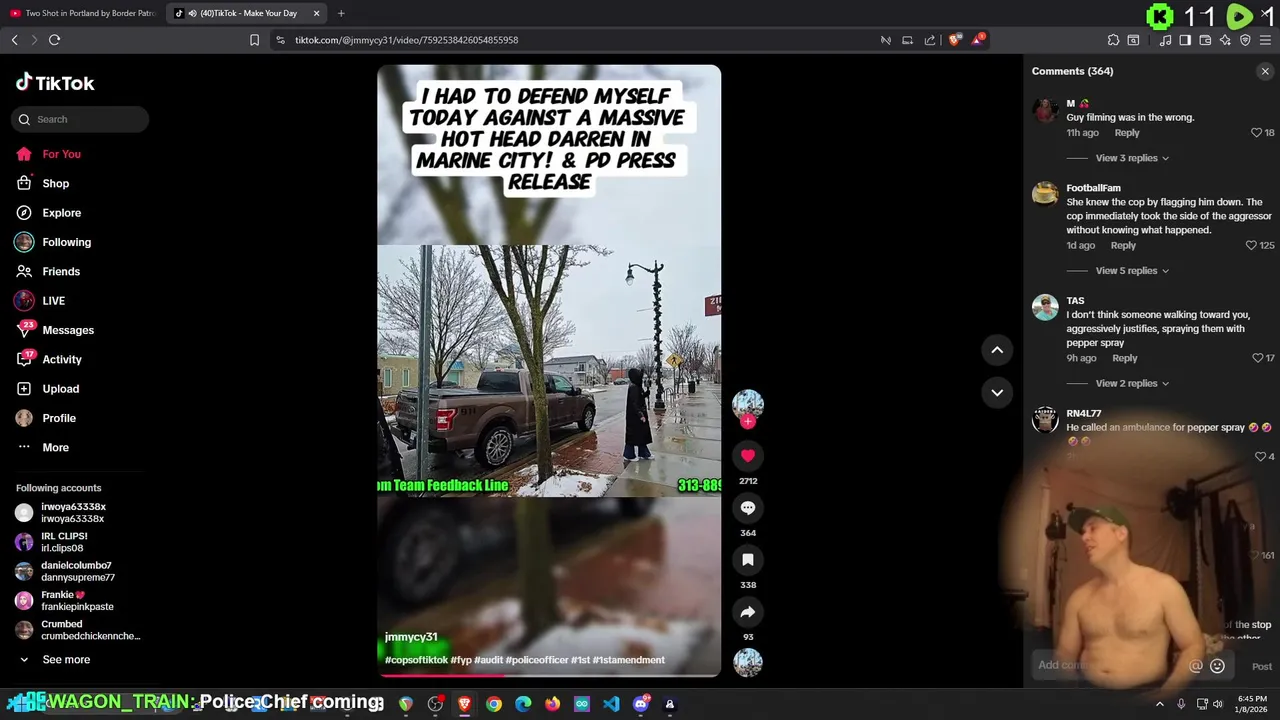Reply to FootballFam's comment
The height and width of the screenshot is (720, 1280).
tap(1123, 245)
